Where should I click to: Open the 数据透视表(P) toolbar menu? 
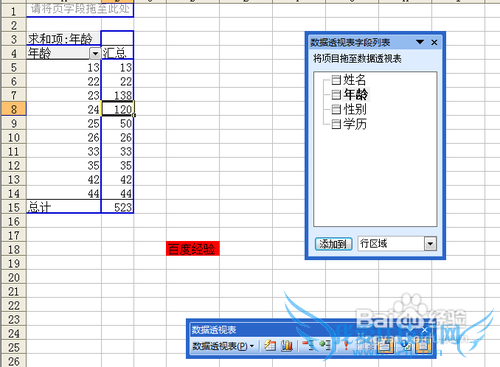coord(223,346)
